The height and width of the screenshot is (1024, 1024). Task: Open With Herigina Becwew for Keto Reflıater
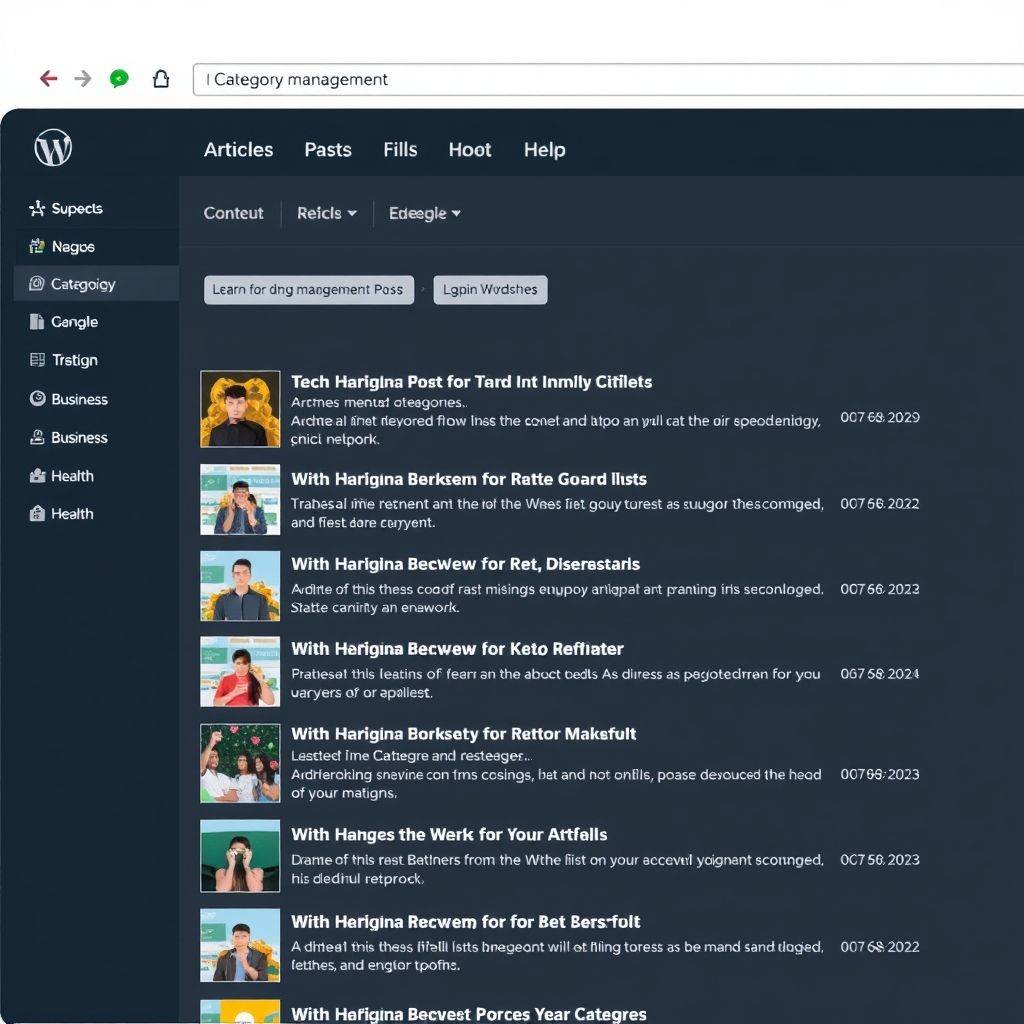pyautogui.click(x=457, y=648)
